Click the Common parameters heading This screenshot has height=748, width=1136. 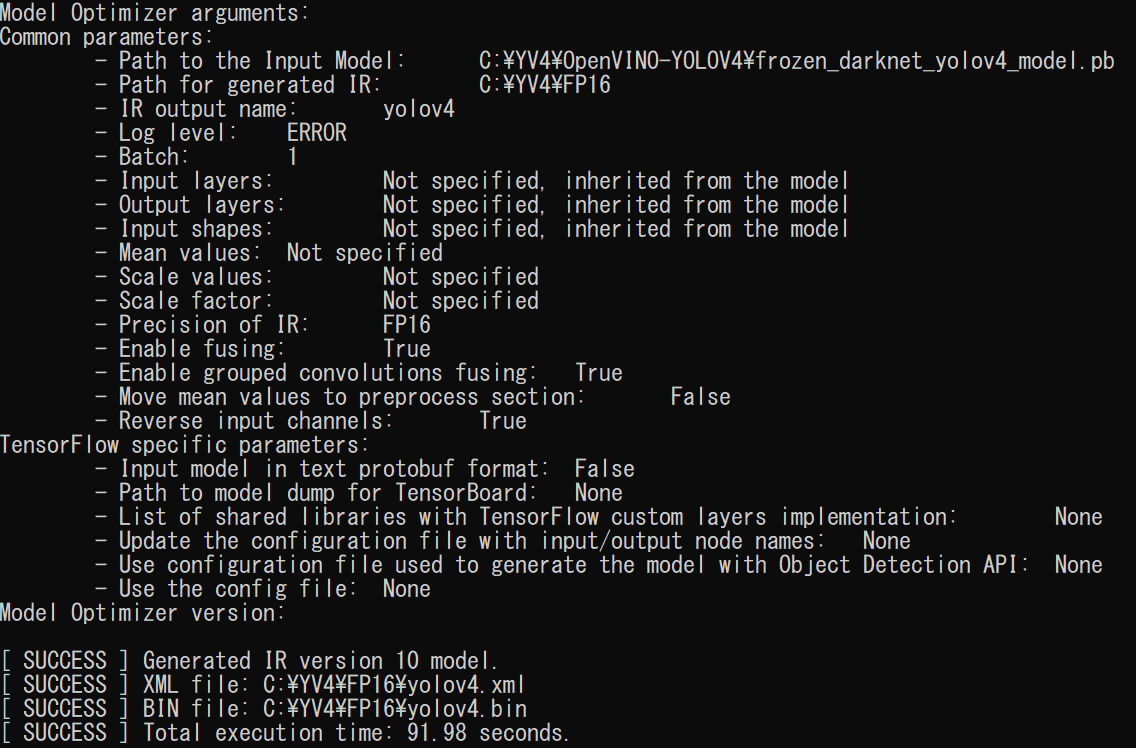click(x=106, y=37)
